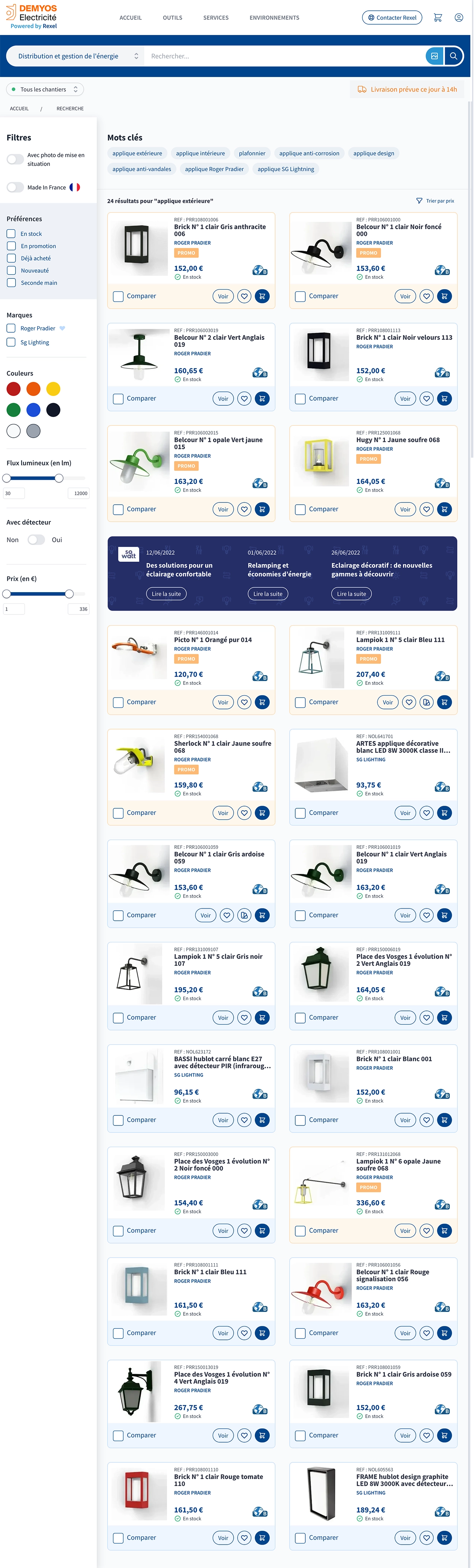476x1568 pixels.
Task: Favorite the Belcour N° 1 Noir foncé product
Action: (x=427, y=296)
